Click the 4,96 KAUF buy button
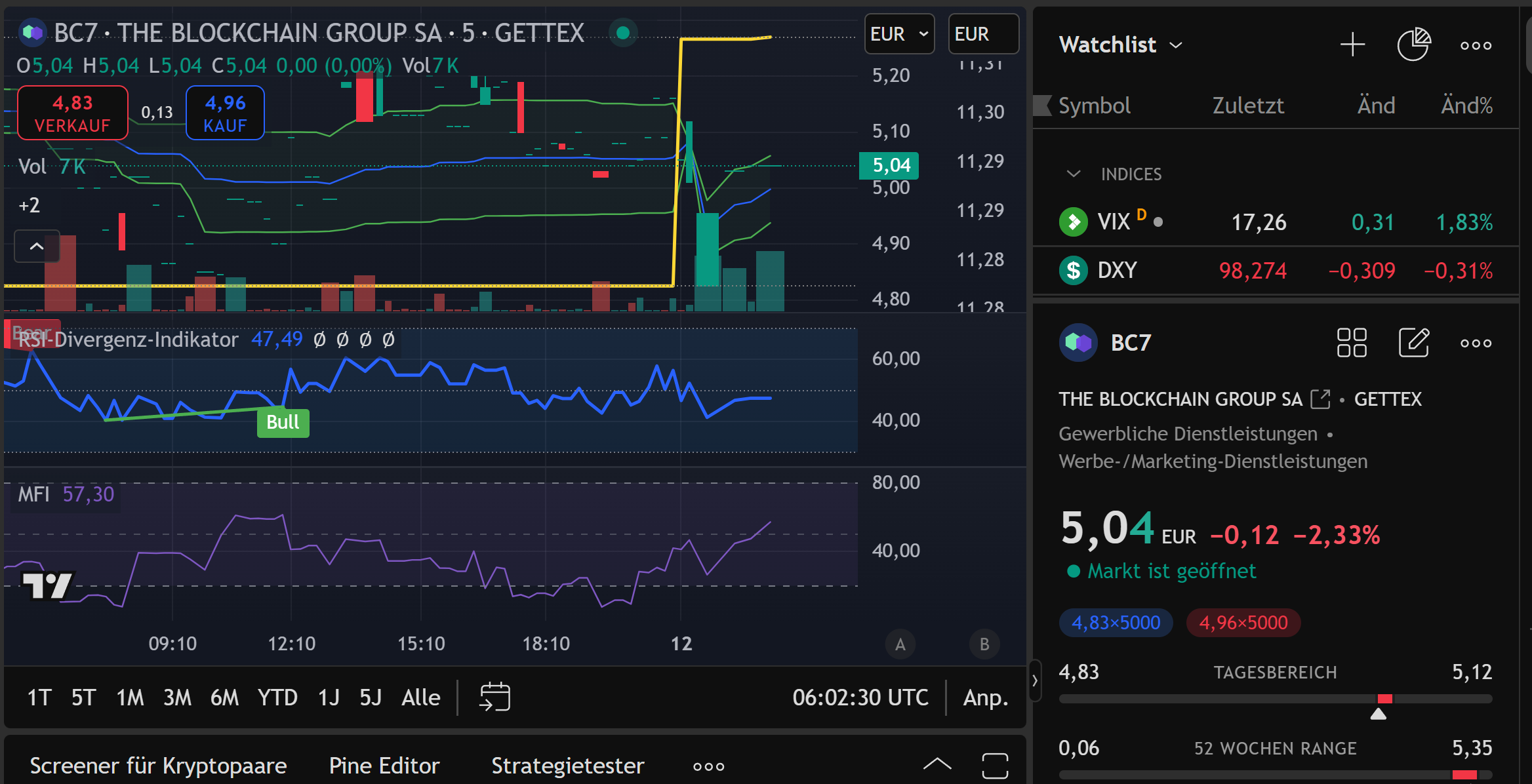 (225, 113)
